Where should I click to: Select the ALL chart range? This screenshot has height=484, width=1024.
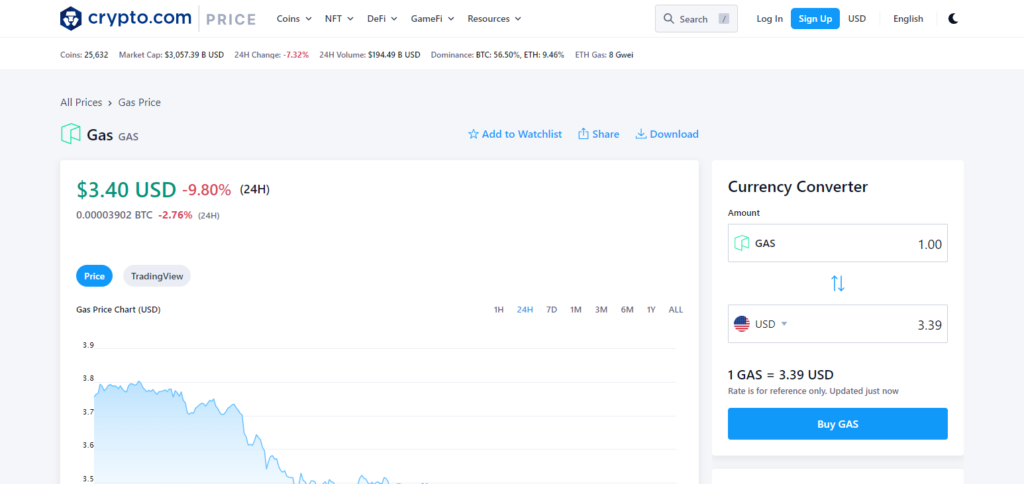pyautogui.click(x=675, y=310)
